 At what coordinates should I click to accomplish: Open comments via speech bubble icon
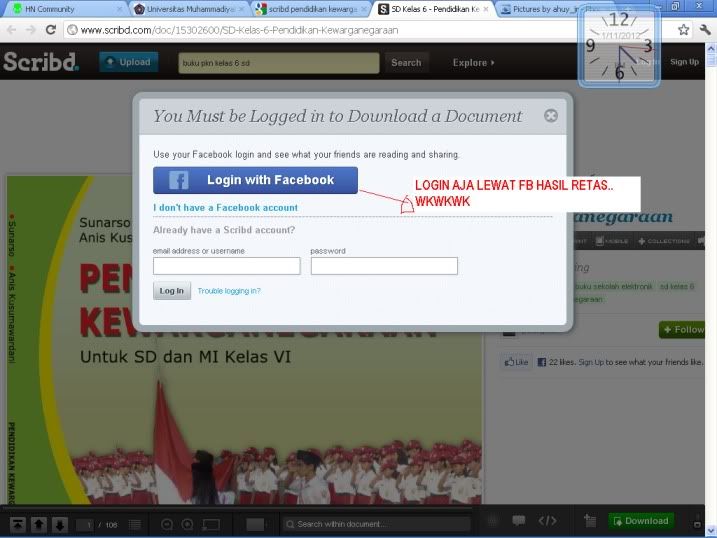pos(519,520)
